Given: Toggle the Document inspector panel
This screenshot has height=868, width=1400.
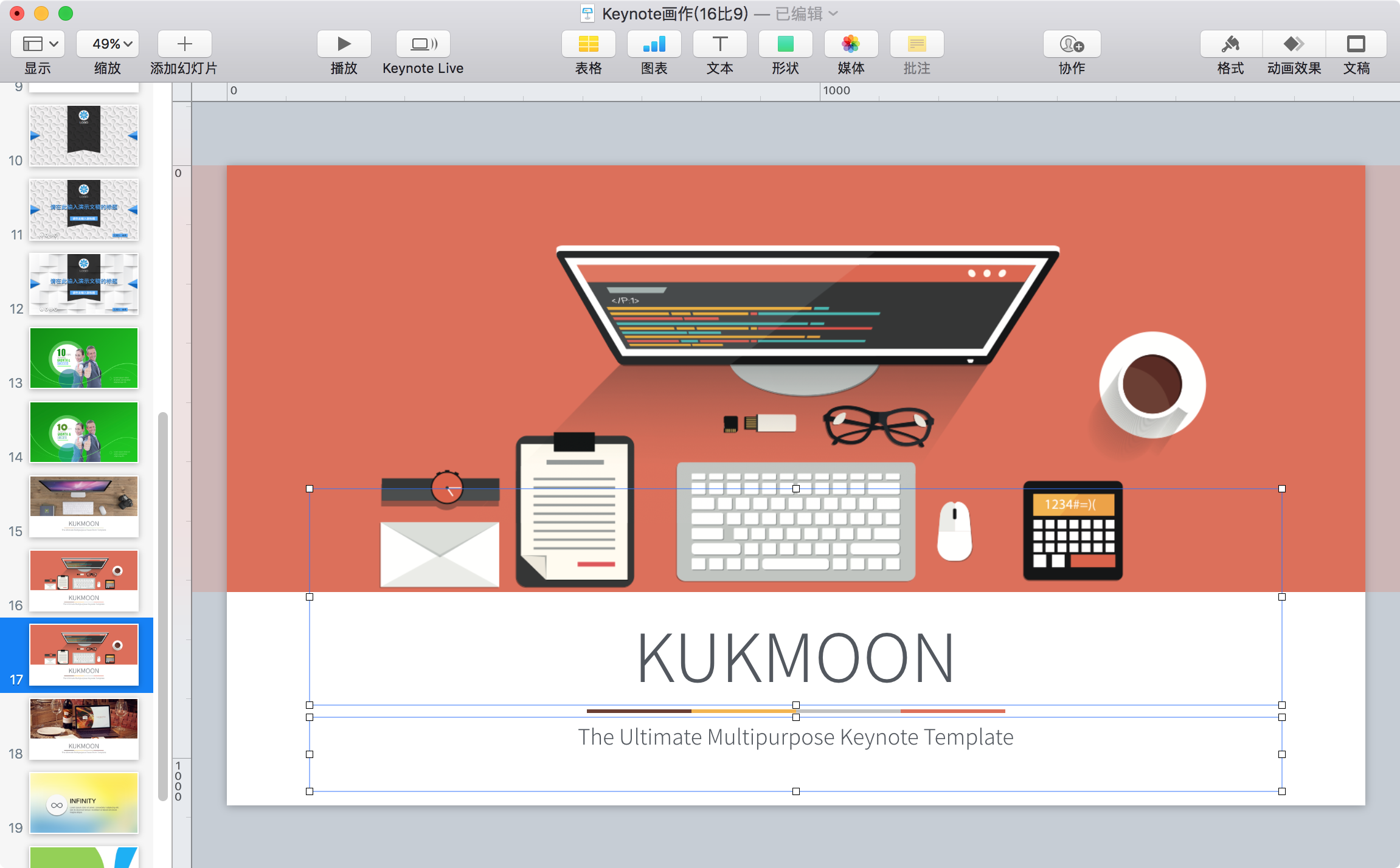Looking at the screenshot, I should [x=1356, y=44].
